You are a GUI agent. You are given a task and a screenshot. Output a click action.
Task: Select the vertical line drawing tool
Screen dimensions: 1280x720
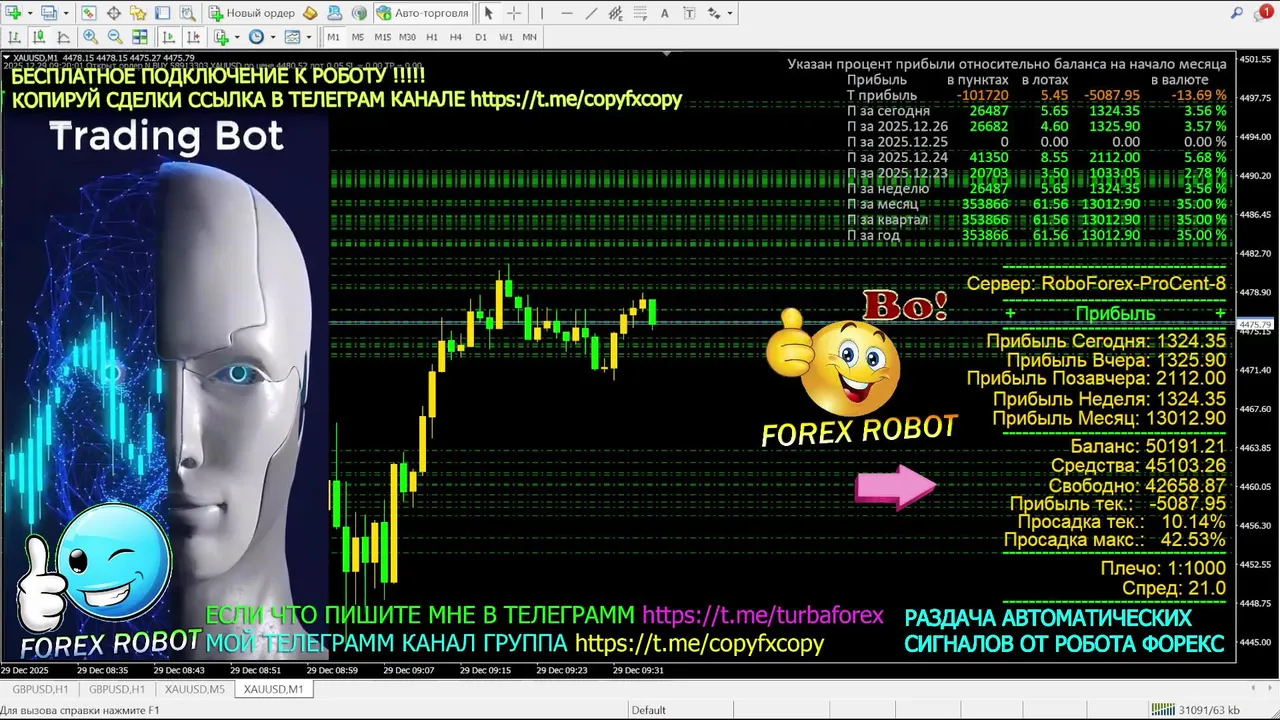pyautogui.click(x=541, y=13)
